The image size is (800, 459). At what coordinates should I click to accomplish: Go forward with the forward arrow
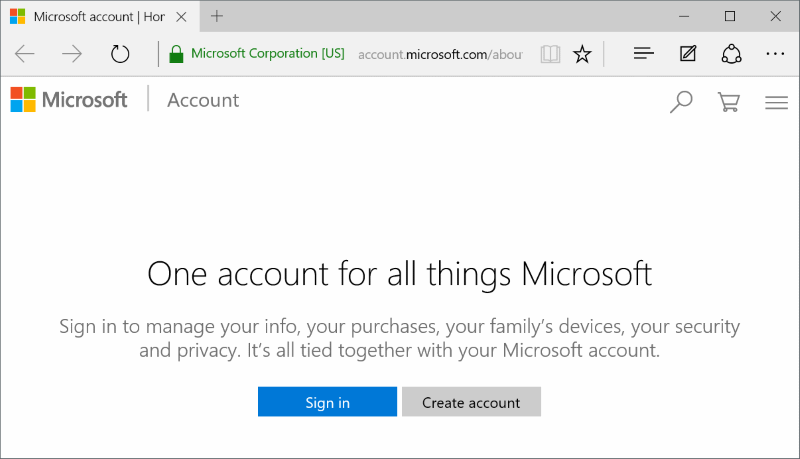[71, 54]
